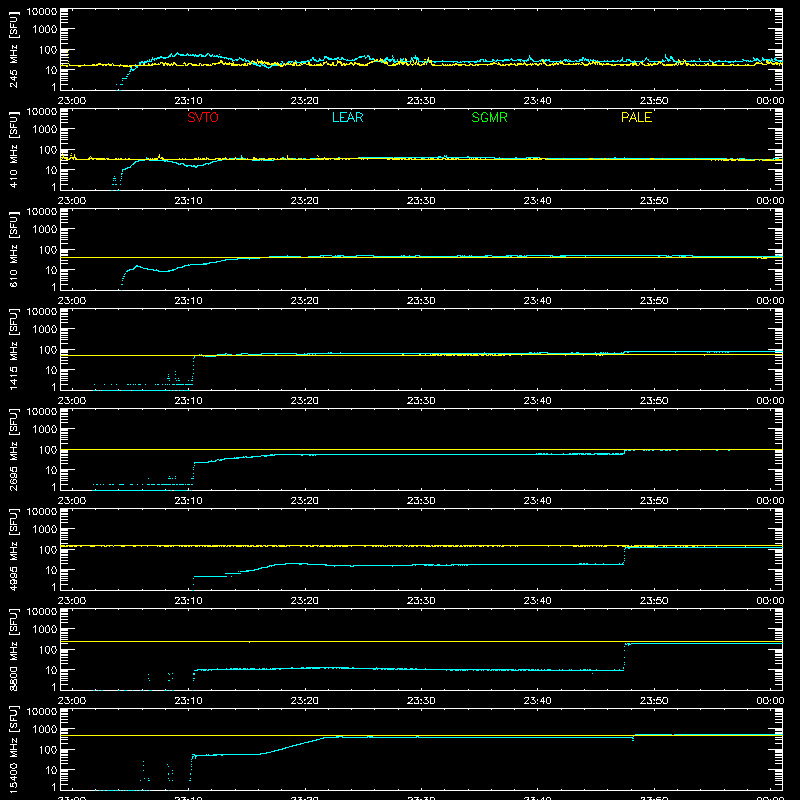The image size is (800, 800).
Task: Select the 410 MHz [SFU] axis label
Action: (14, 149)
